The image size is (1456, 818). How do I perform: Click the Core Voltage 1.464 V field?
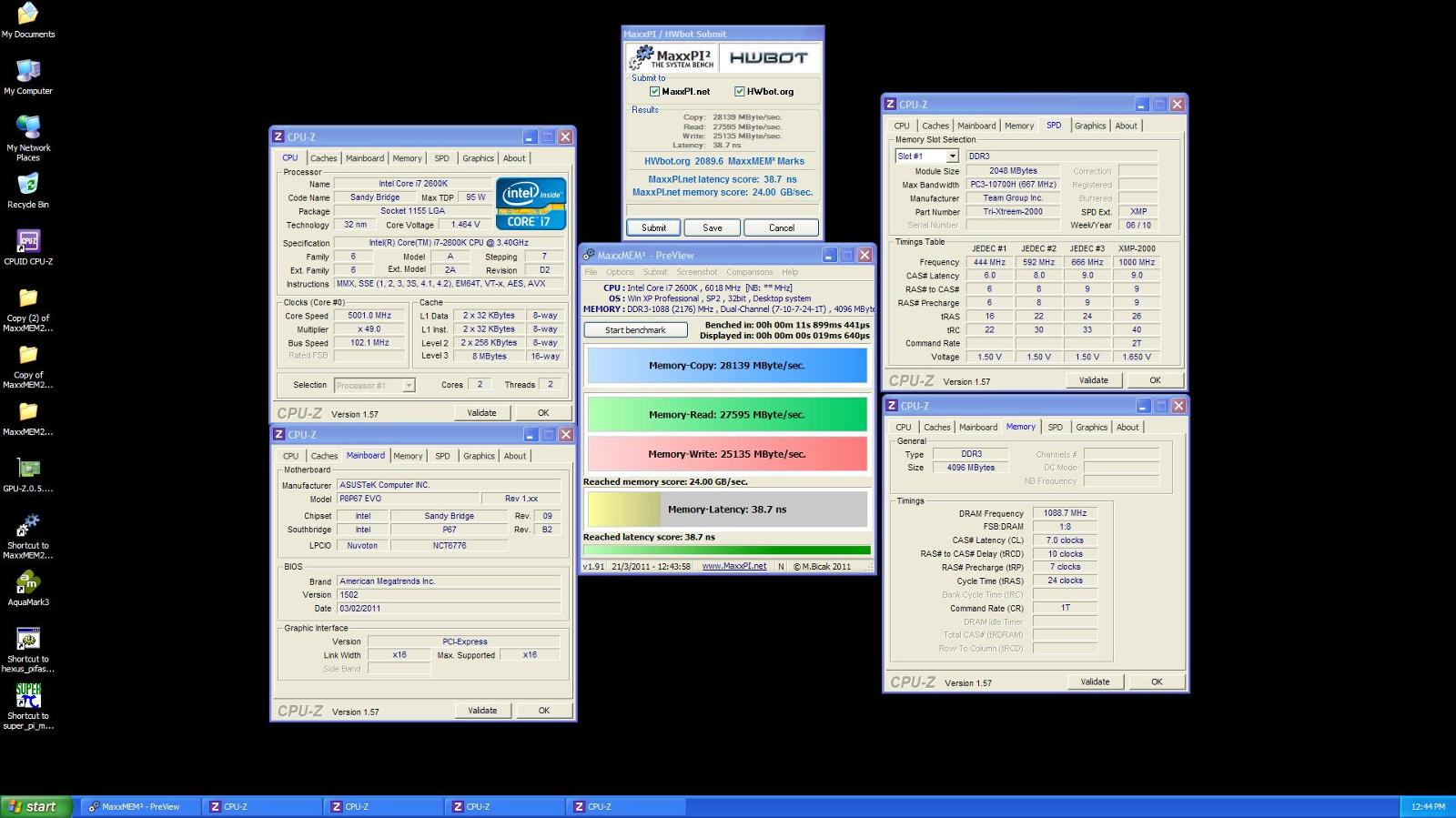(465, 225)
